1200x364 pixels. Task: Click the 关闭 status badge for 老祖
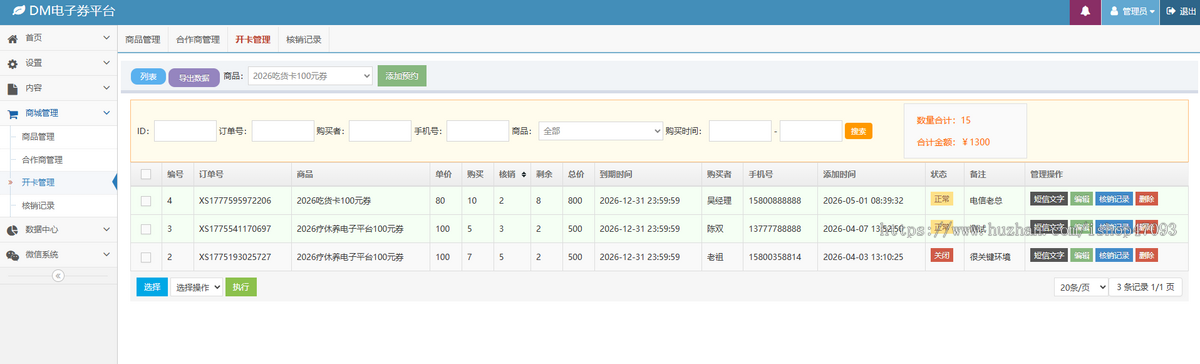[942, 255]
